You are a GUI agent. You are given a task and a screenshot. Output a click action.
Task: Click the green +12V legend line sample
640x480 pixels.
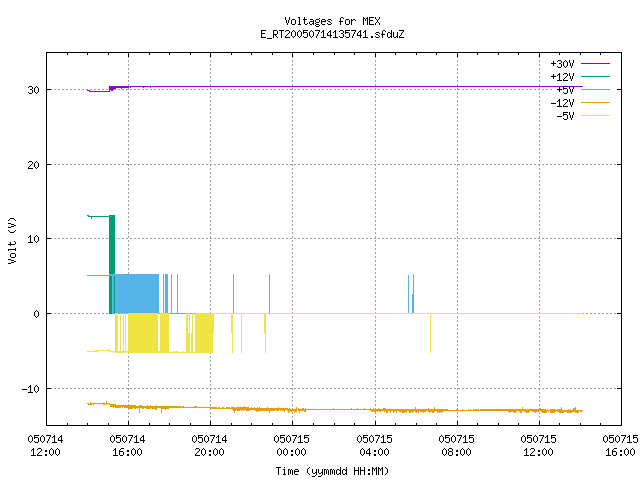click(595, 76)
